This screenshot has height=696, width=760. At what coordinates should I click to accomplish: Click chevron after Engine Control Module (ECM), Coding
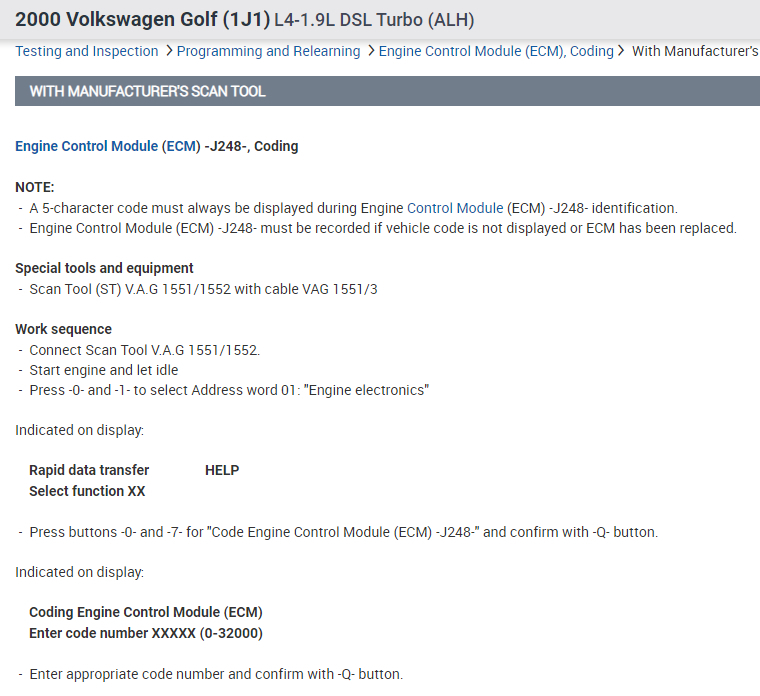click(622, 50)
